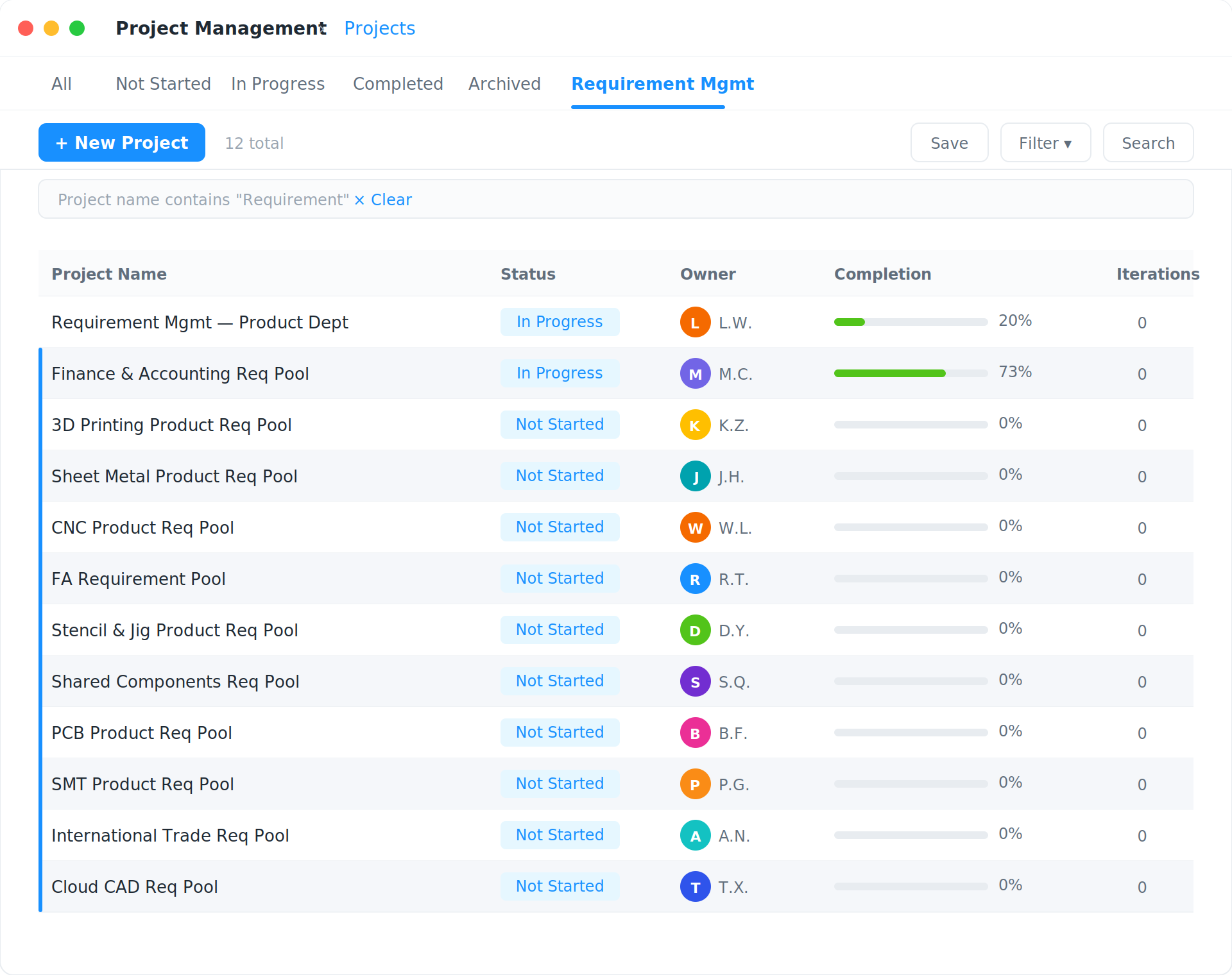
Task: Click In Progress badge for Finance & Accounting
Action: (560, 373)
